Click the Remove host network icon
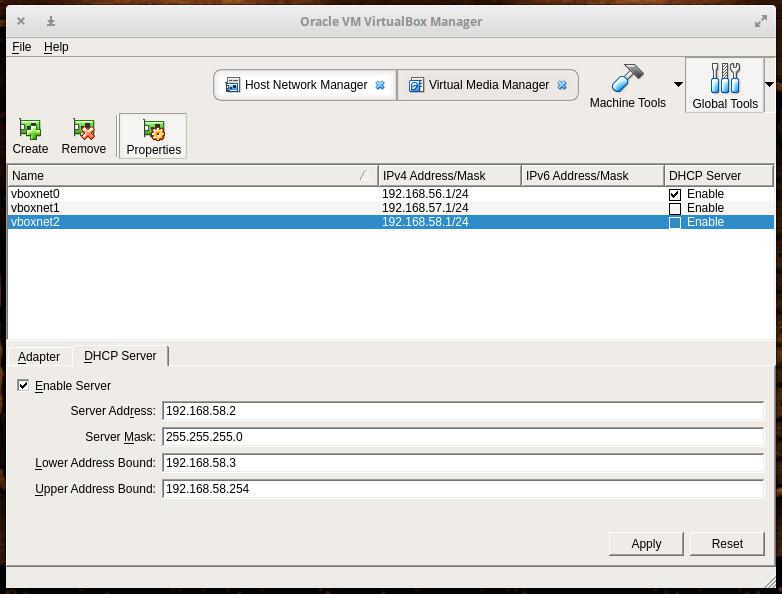Image resolution: width=782 pixels, height=594 pixels. tap(83, 129)
